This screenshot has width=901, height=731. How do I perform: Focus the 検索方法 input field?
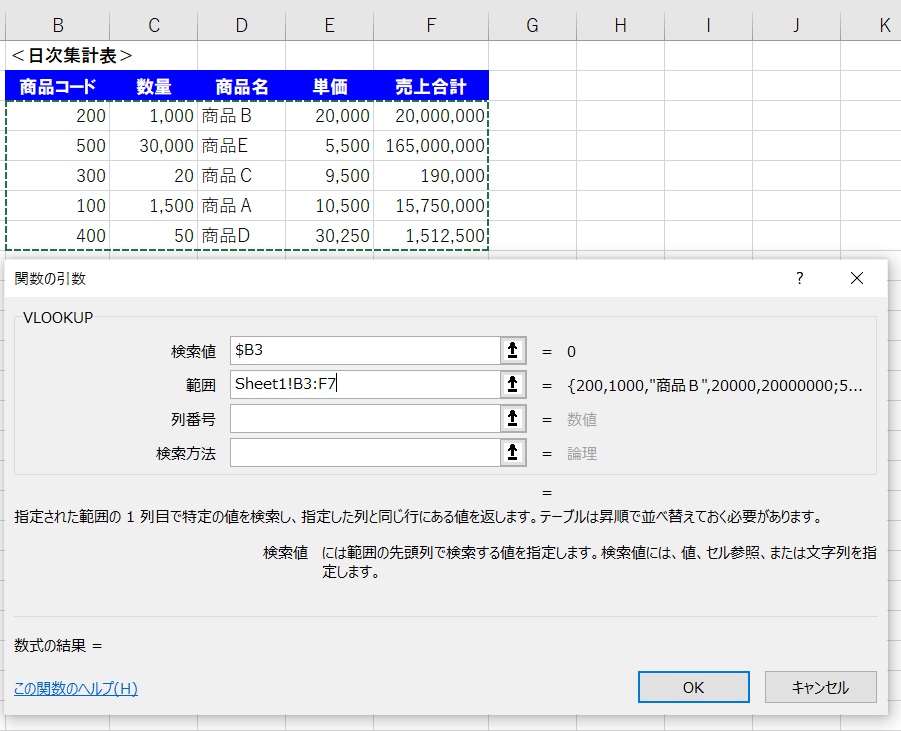click(x=365, y=453)
